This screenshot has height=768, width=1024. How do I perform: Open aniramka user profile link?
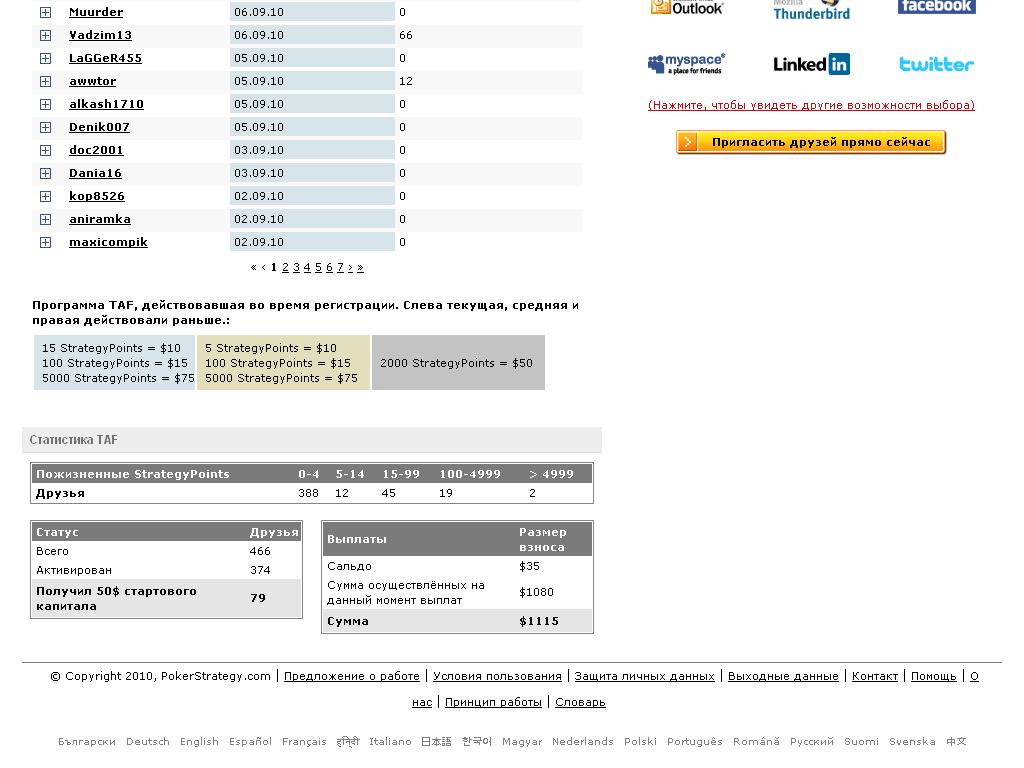click(100, 219)
